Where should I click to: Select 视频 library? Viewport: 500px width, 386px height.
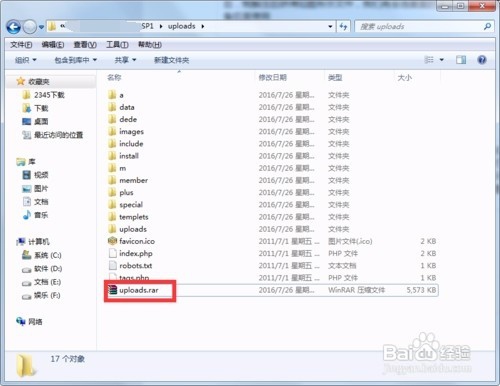click(x=41, y=175)
